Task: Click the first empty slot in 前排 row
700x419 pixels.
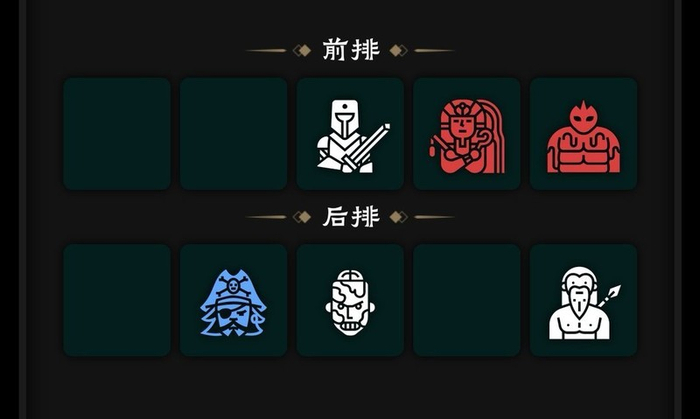Action: click(117, 134)
